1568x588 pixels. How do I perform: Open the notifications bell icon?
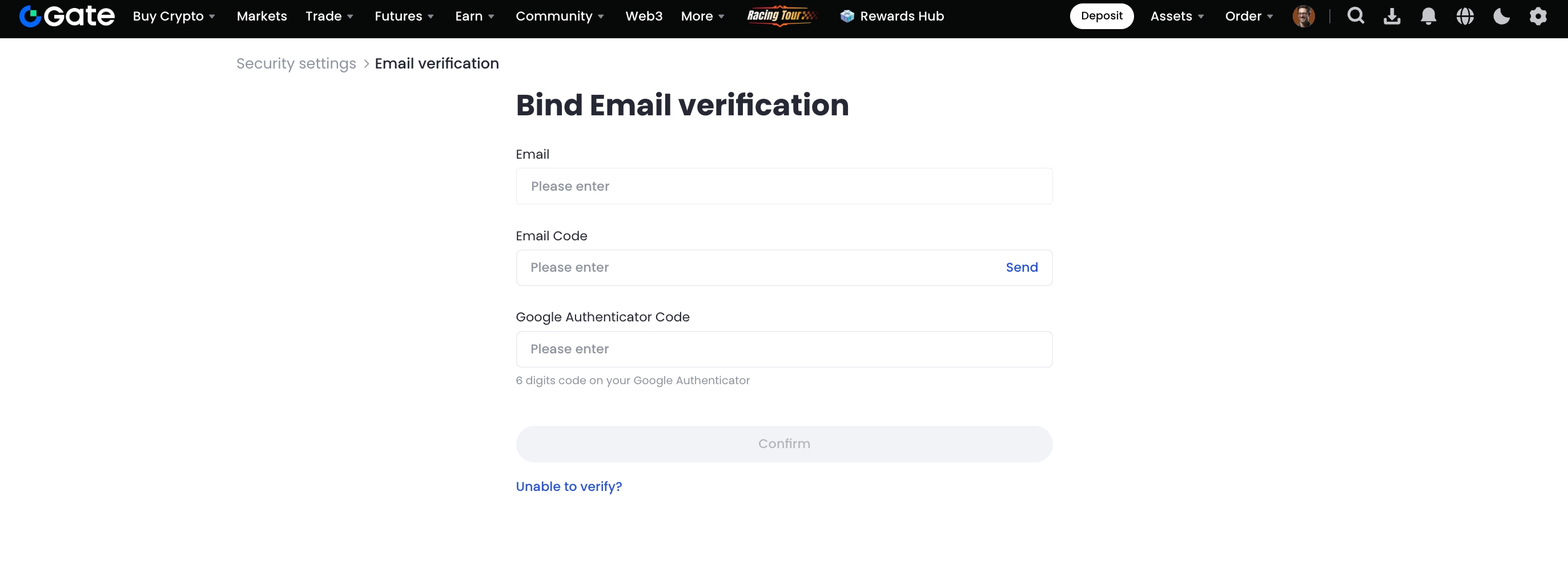coord(1428,17)
